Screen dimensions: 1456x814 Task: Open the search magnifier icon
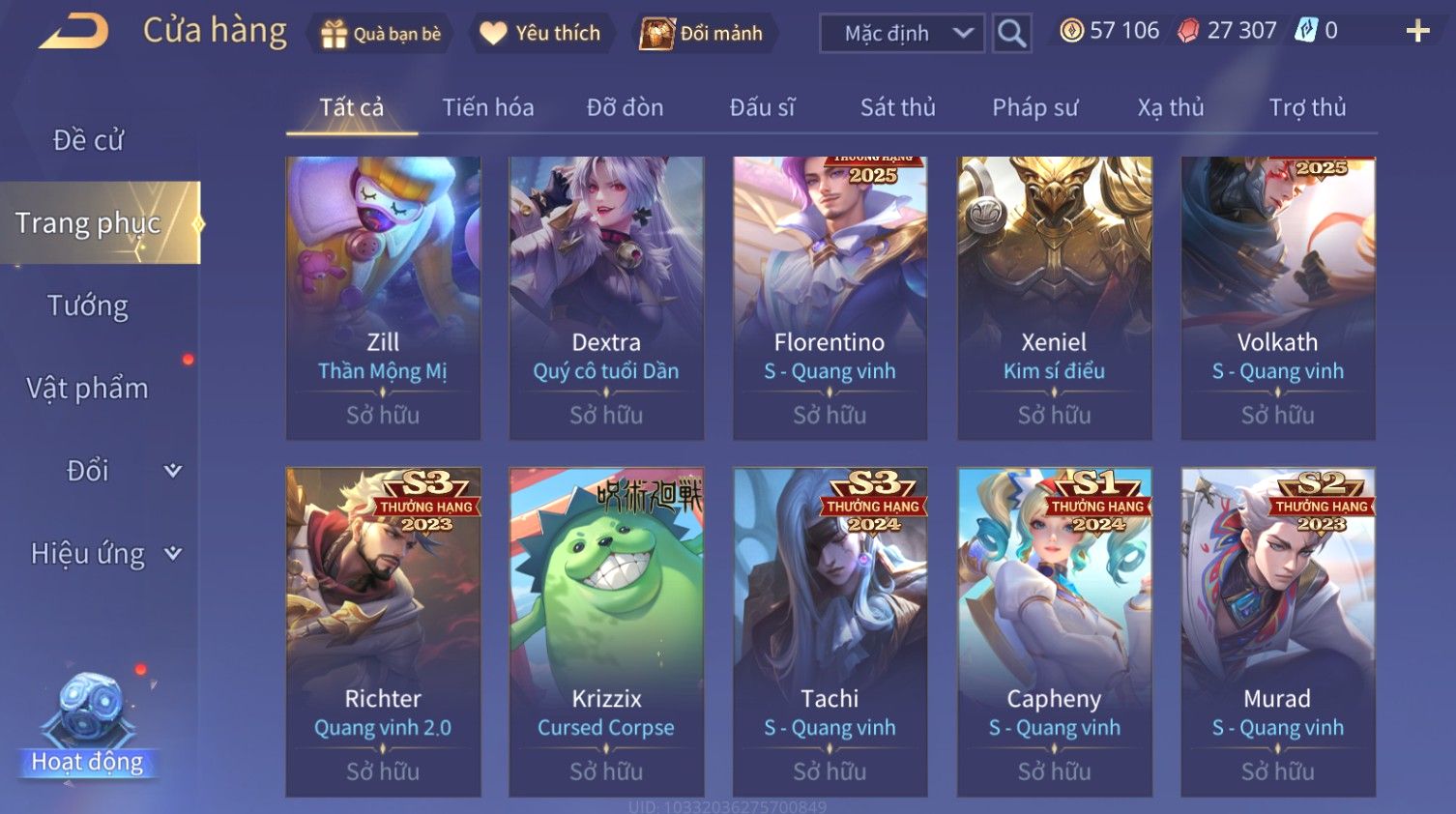tap(1012, 33)
